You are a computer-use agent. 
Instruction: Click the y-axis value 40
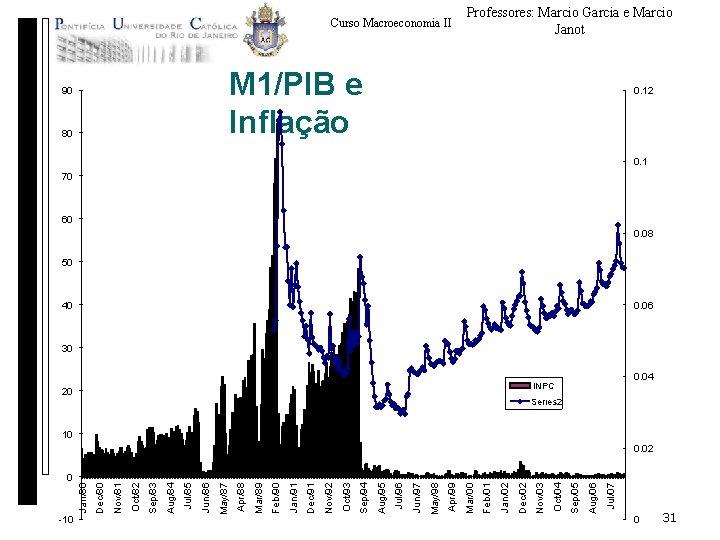pyautogui.click(x=67, y=305)
